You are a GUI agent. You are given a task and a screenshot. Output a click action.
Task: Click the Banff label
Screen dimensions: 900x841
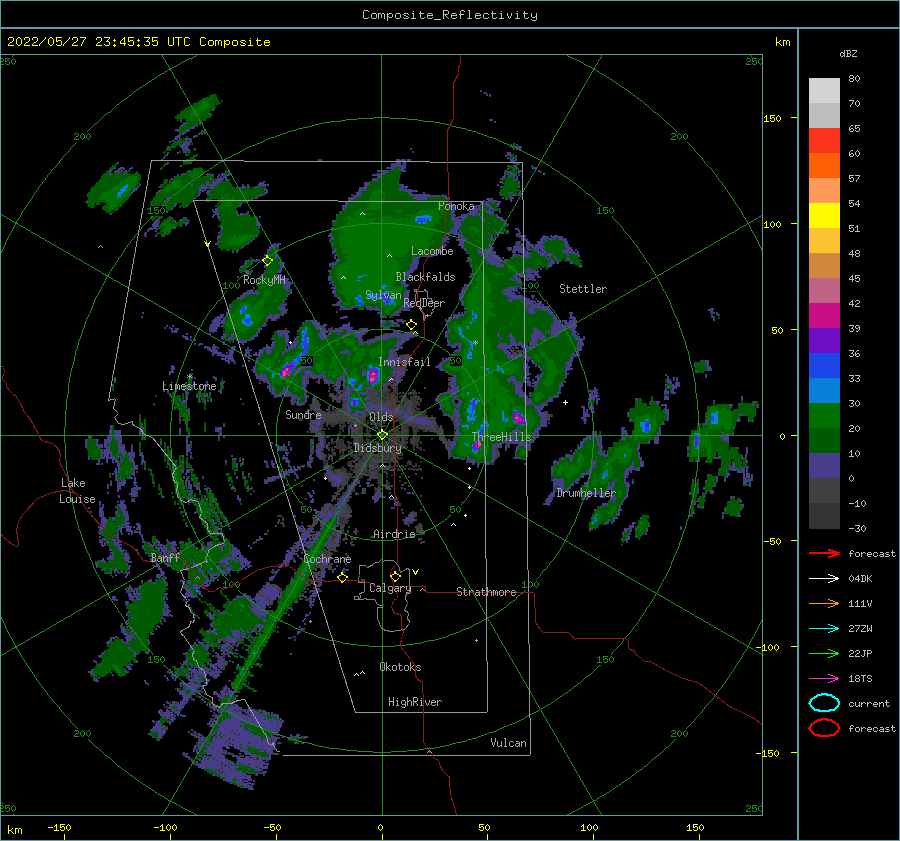pos(165,557)
